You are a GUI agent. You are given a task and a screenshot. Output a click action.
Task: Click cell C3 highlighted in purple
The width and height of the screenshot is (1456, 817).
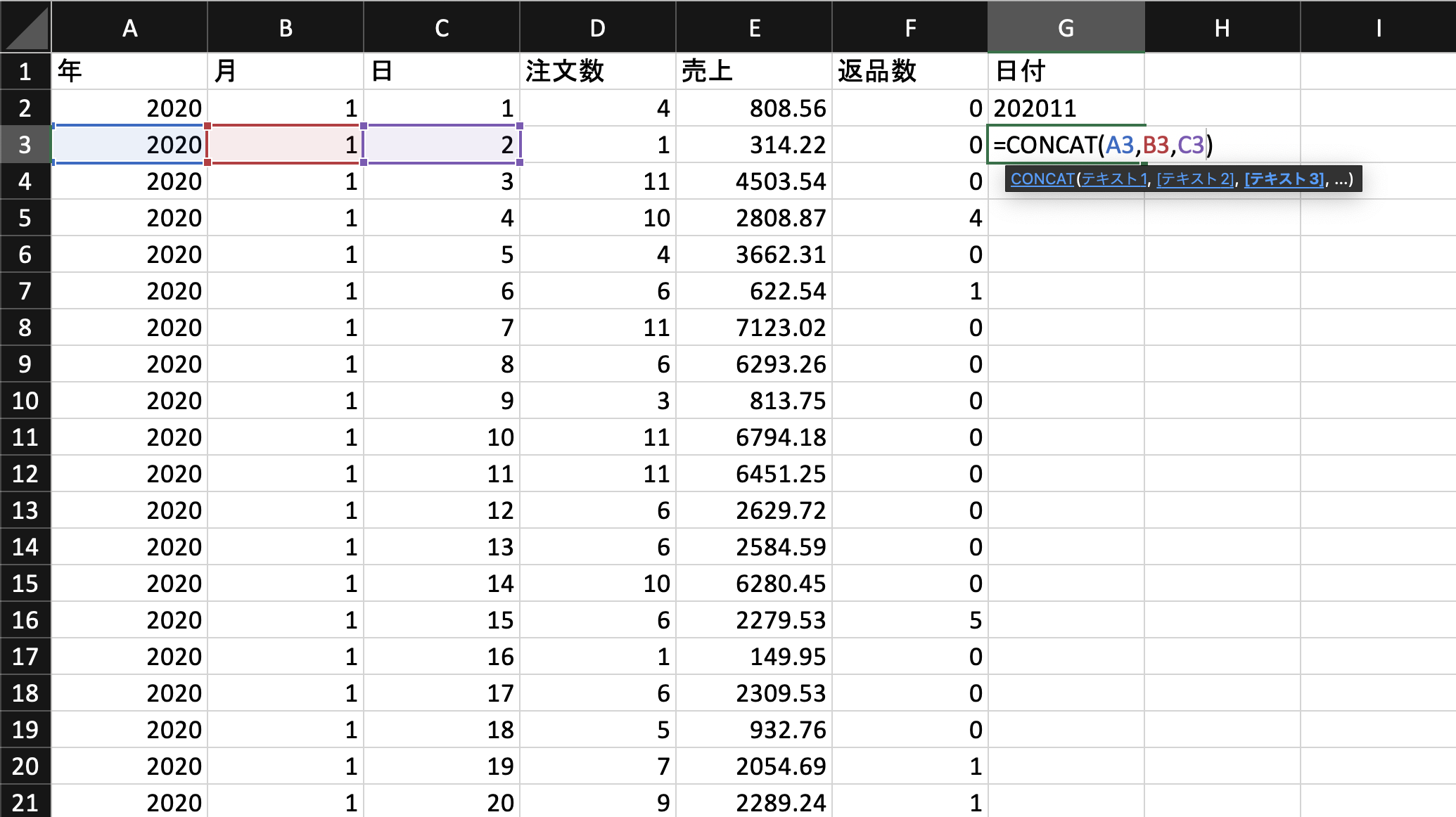point(442,145)
